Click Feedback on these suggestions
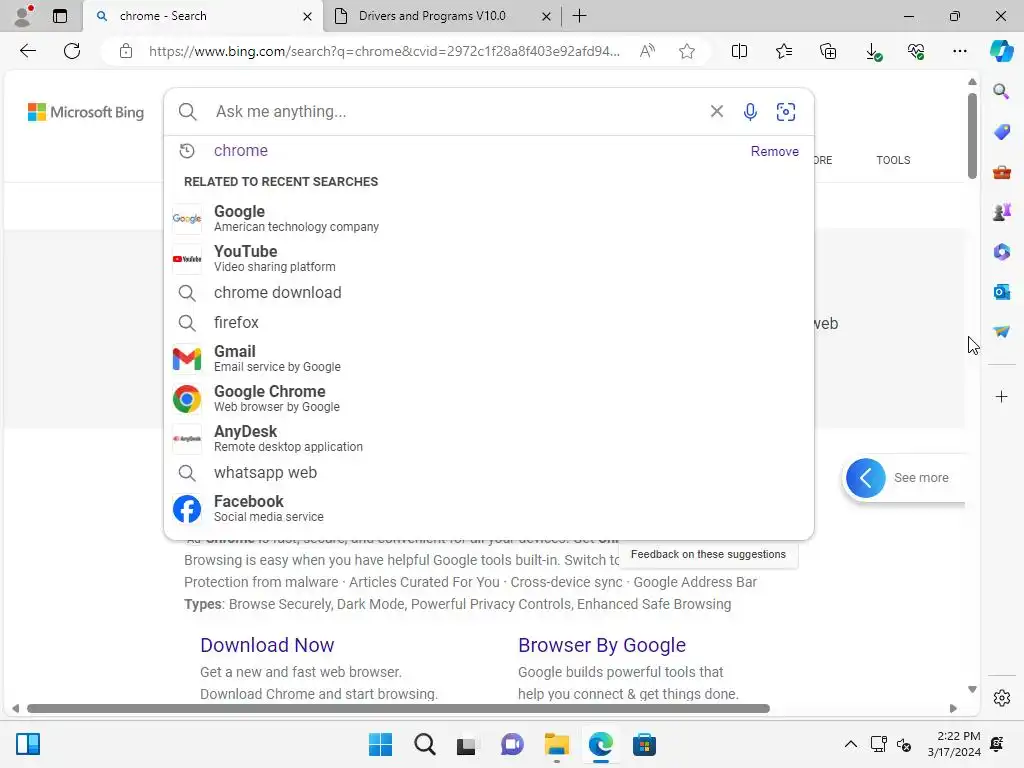Image resolution: width=1024 pixels, height=768 pixels. click(708, 554)
